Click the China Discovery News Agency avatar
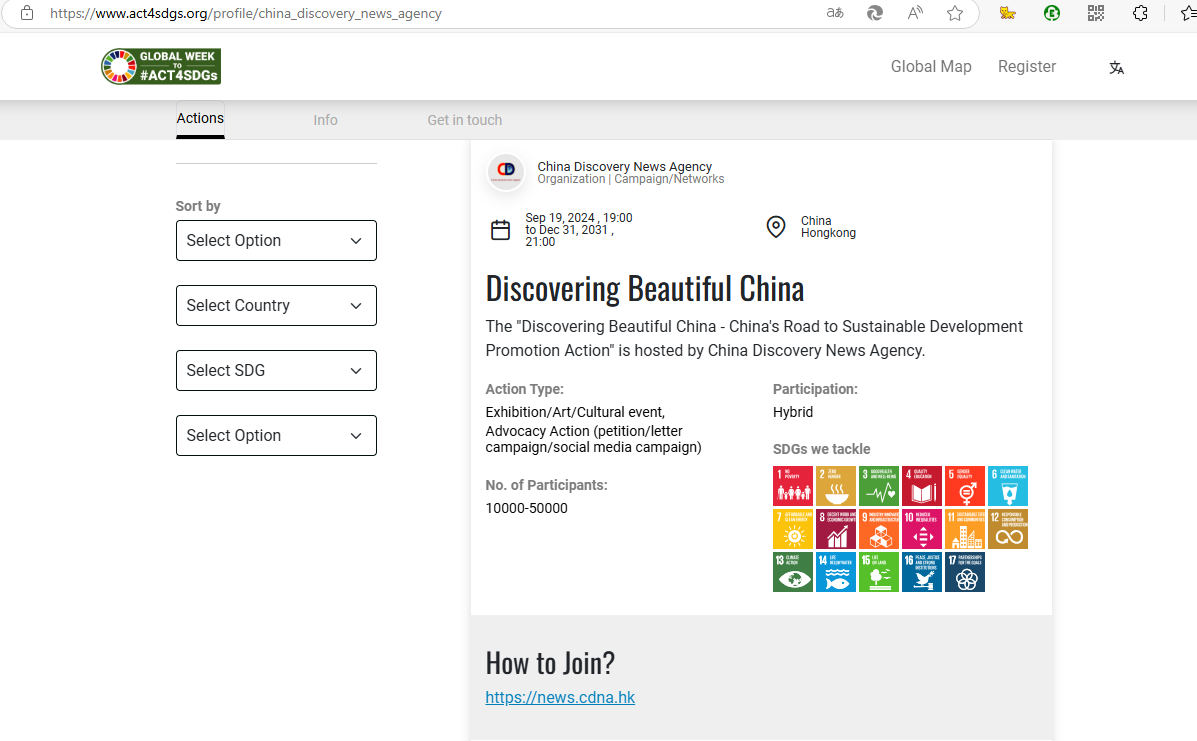Image resolution: width=1197 pixels, height=741 pixels. coord(505,172)
